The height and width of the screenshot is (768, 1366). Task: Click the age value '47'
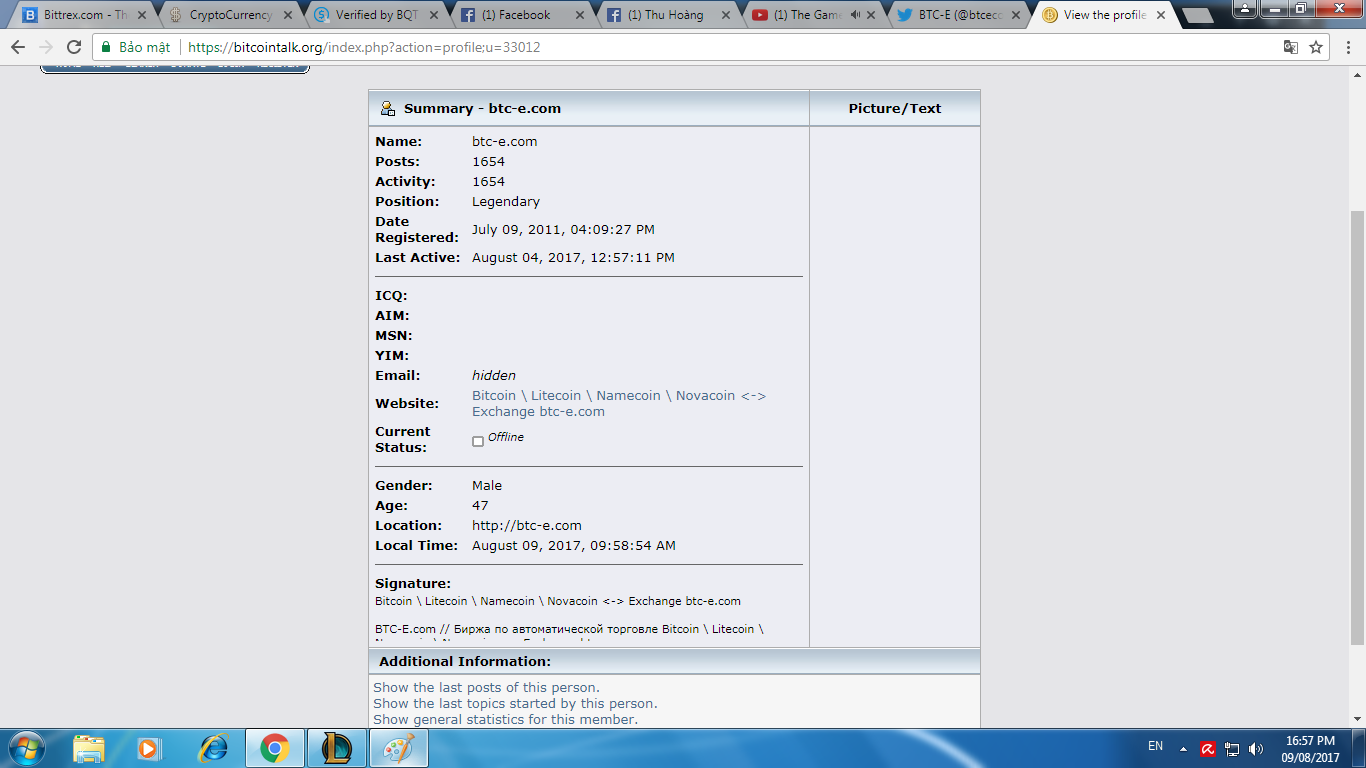point(480,505)
